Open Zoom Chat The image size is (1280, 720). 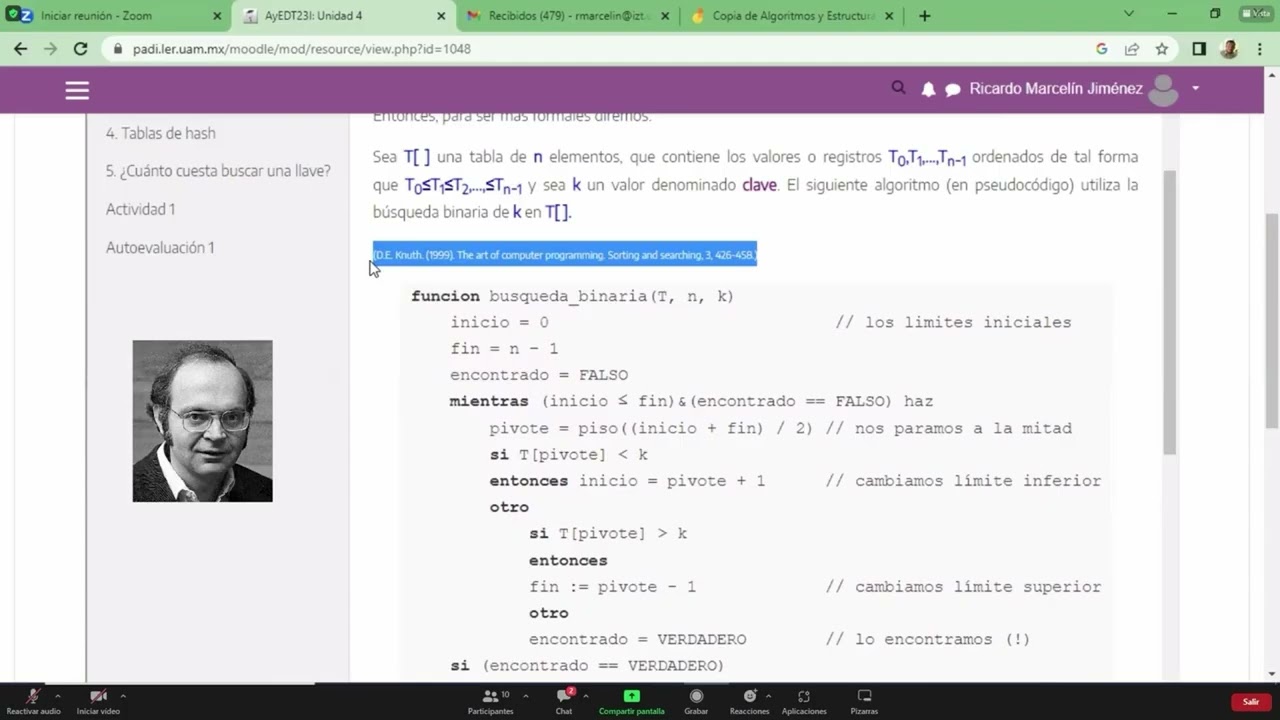pyautogui.click(x=564, y=701)
